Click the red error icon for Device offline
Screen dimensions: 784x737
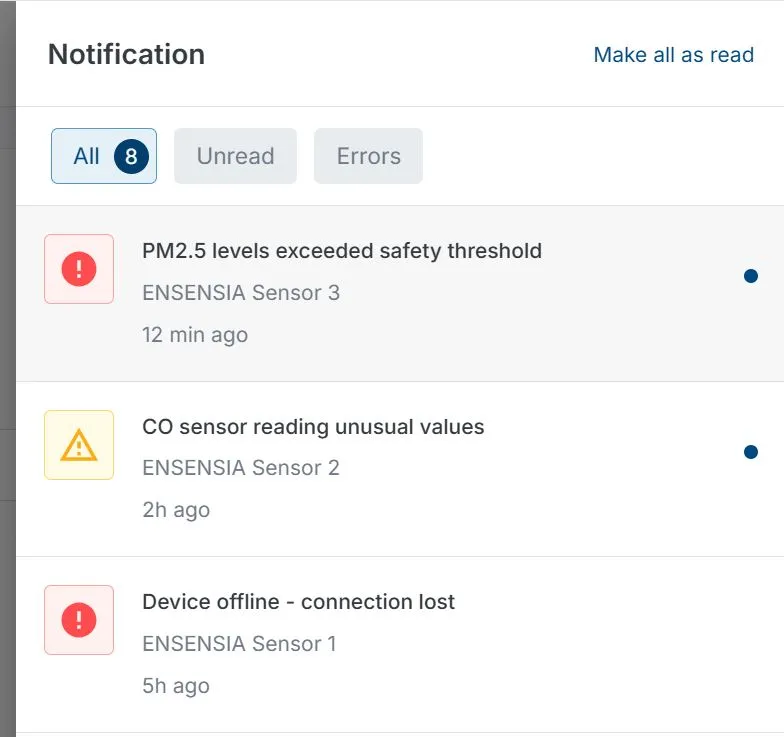pos(79,620)
